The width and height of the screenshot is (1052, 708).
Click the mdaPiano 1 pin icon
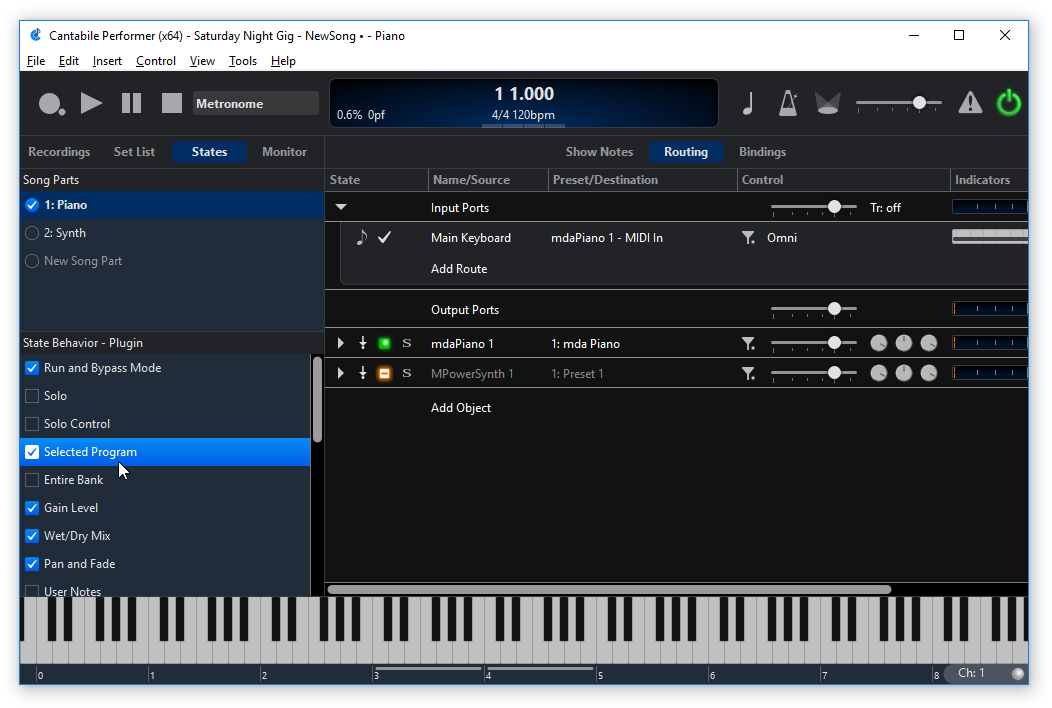point(363,344)
